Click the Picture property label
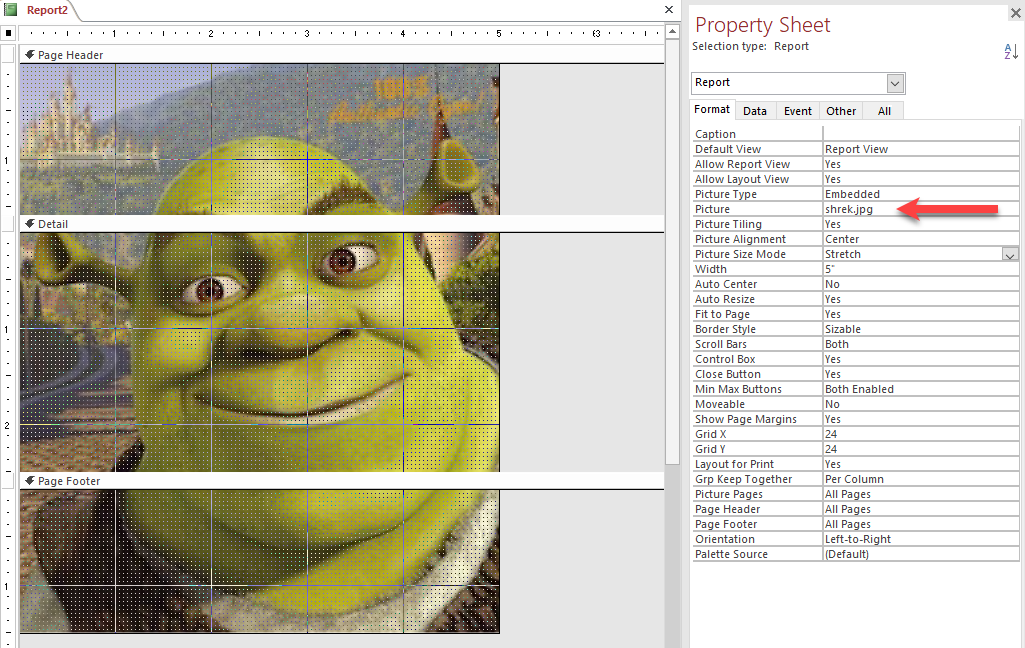 pyautogui.click(x=712, y=209)
